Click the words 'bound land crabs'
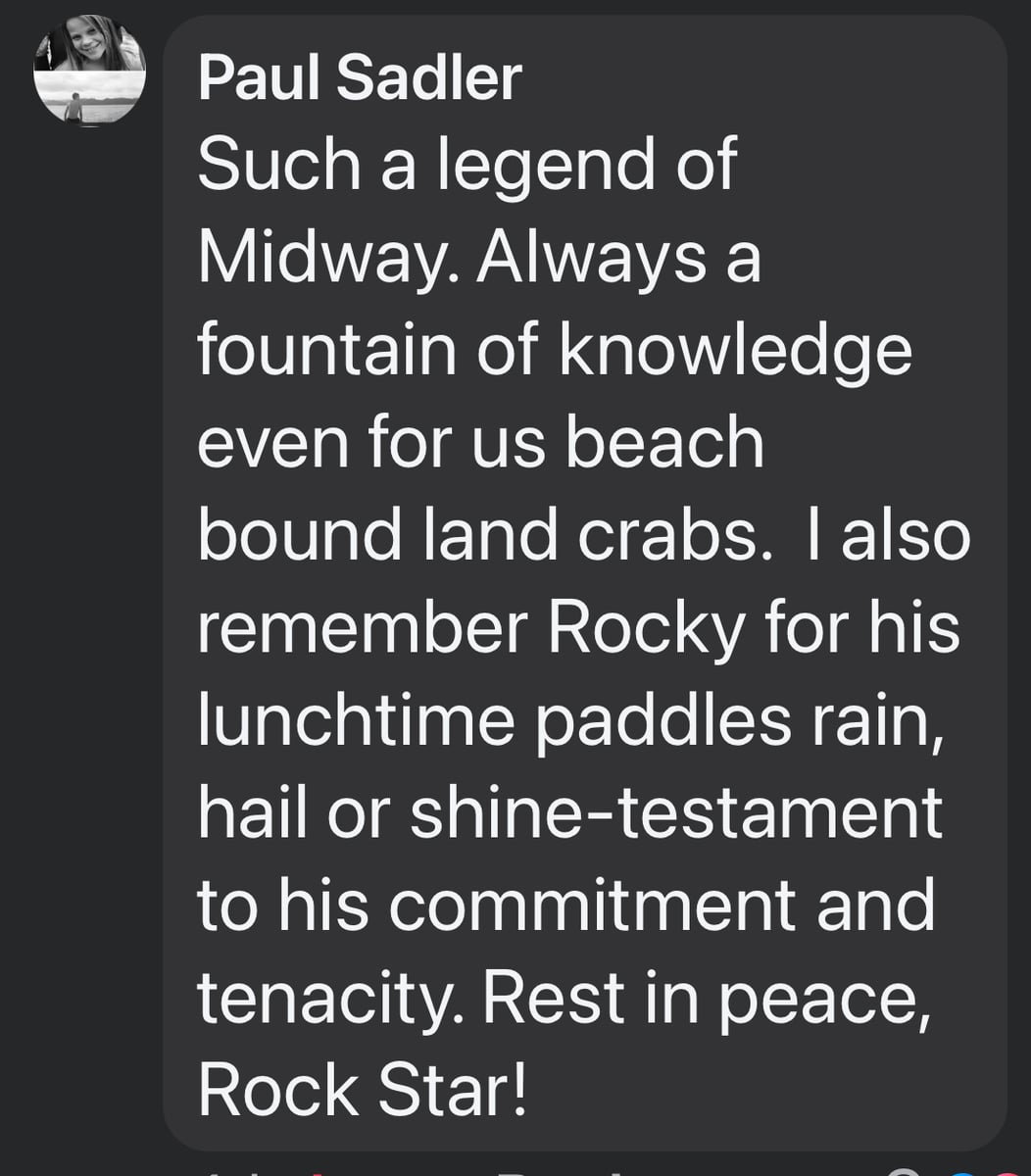1031x1176 pixels. pyautogui.click(x=478, y=537)
